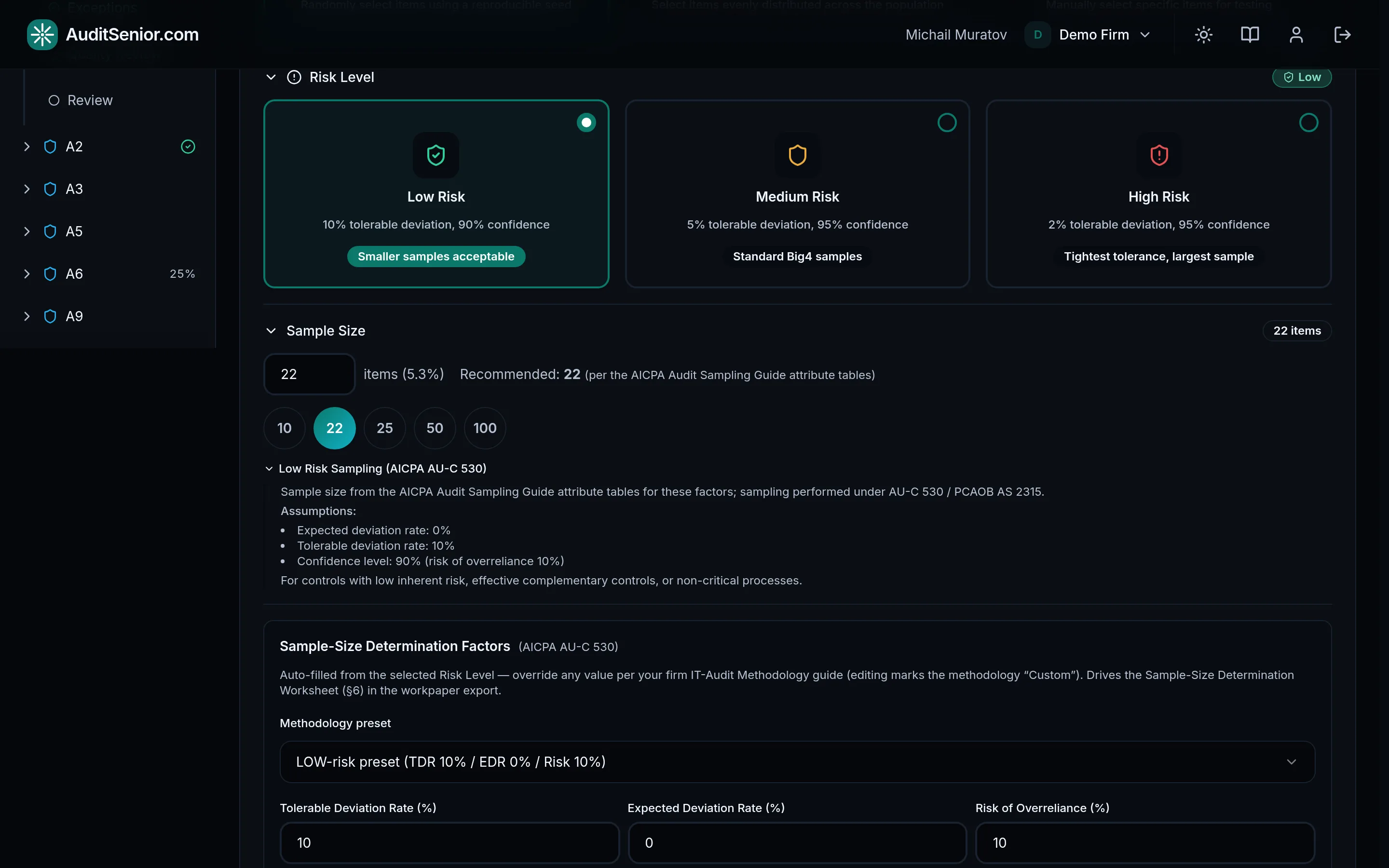Viewport: 1389px width, 868px height.
Task: Click the 22 items badge
Action: (1297, 331)
